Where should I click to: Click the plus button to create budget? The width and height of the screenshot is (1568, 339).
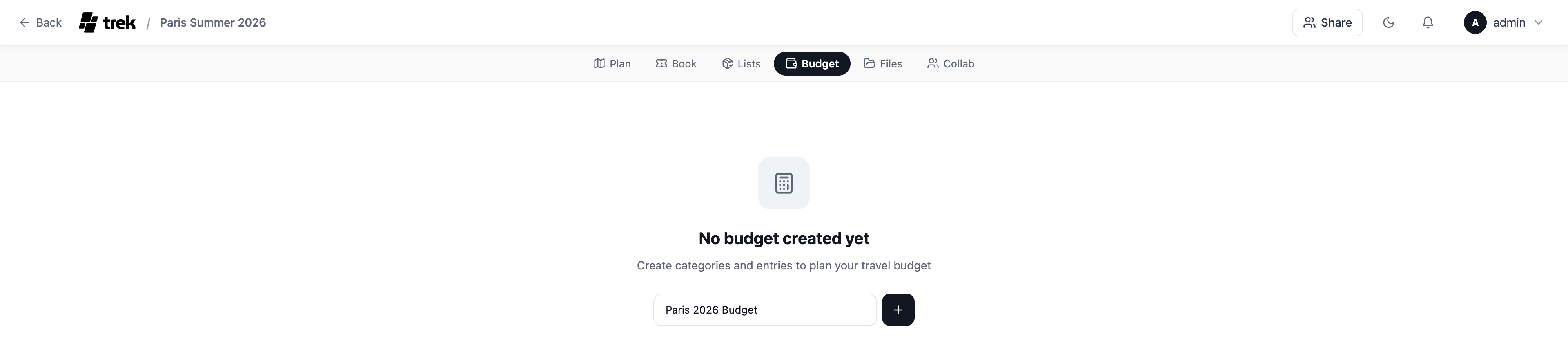click(898, 310)
